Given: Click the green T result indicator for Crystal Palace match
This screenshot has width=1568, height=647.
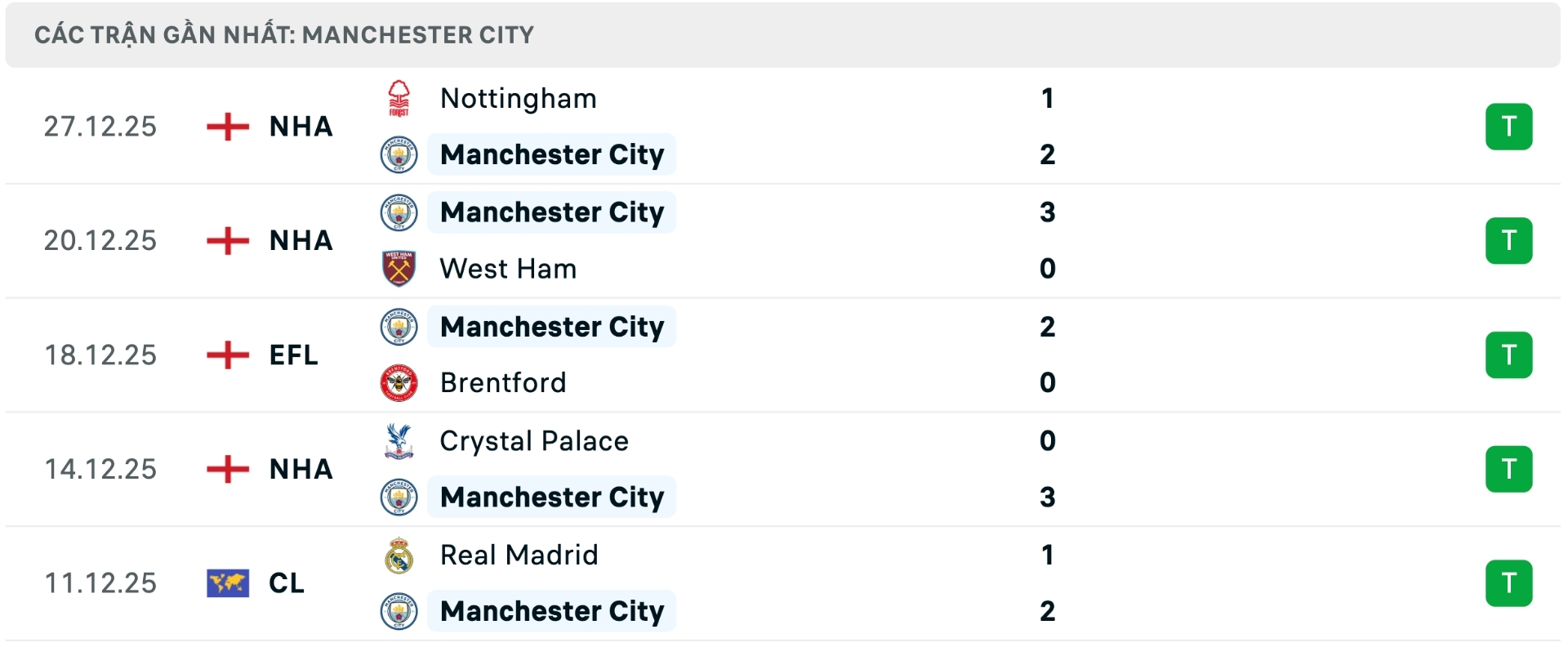Looking at the screenshot, I should tap(1511, 468).
